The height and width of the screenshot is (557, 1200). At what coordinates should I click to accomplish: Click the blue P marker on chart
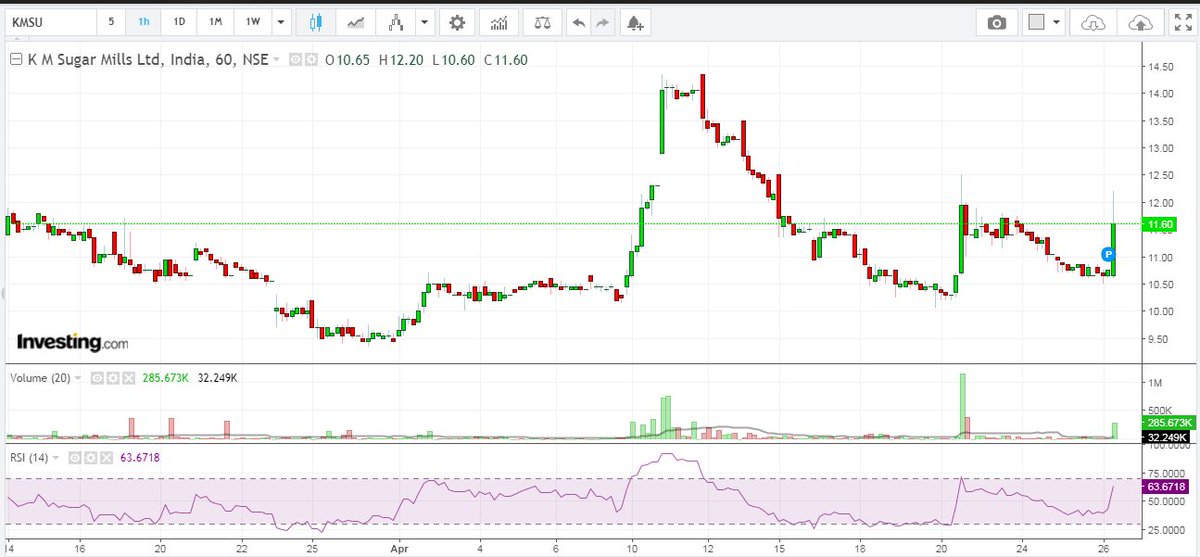(x=1108, y=255)
